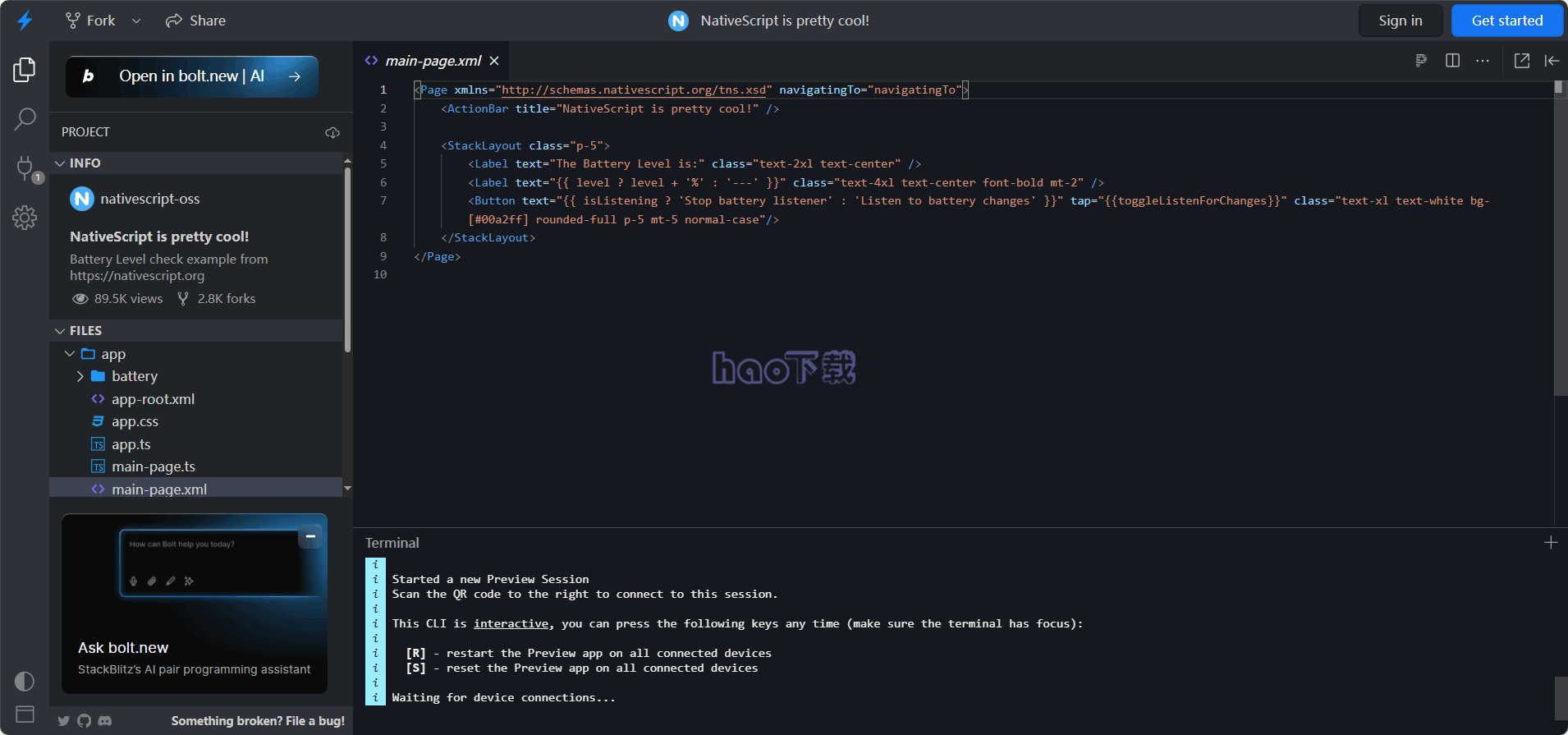The width and height of the screenshot is (1568, 735).
Task: Click the Sign in button
Action: click(x=1400, y=21)
